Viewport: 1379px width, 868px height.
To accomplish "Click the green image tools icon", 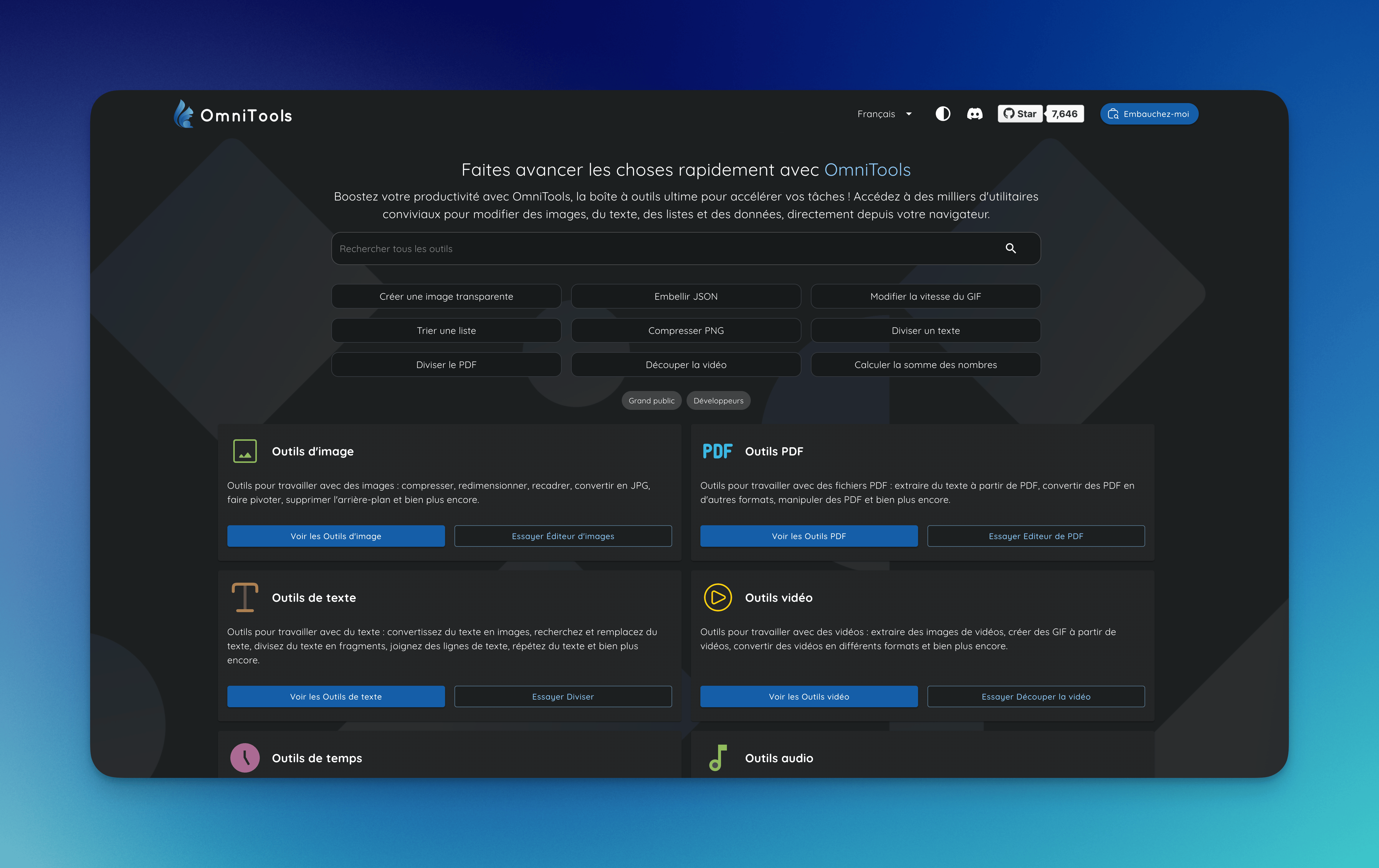I will coord(245,451).
